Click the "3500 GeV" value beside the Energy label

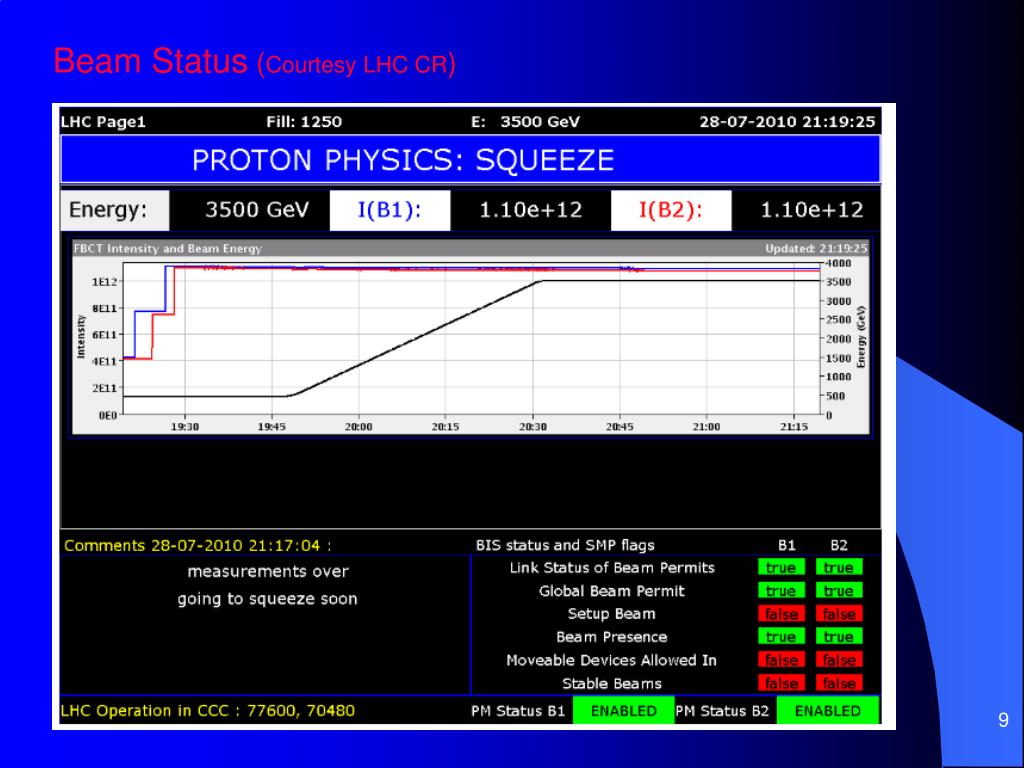coord(257,210)
